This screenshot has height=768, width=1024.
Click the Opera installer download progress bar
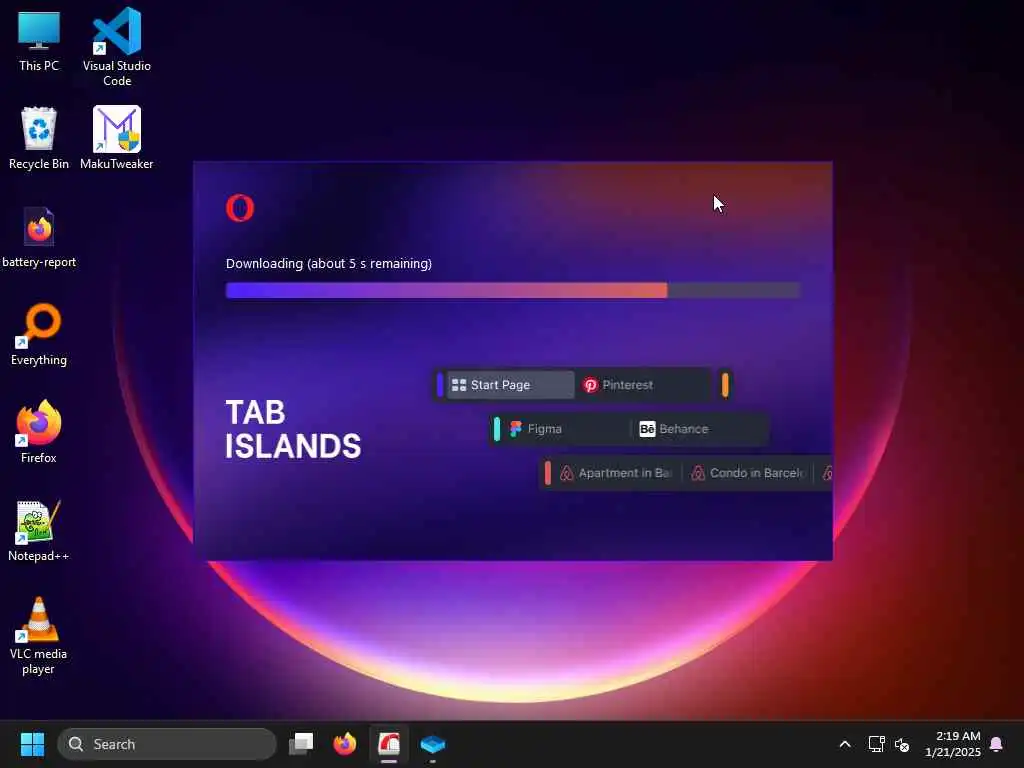[513, 290]
